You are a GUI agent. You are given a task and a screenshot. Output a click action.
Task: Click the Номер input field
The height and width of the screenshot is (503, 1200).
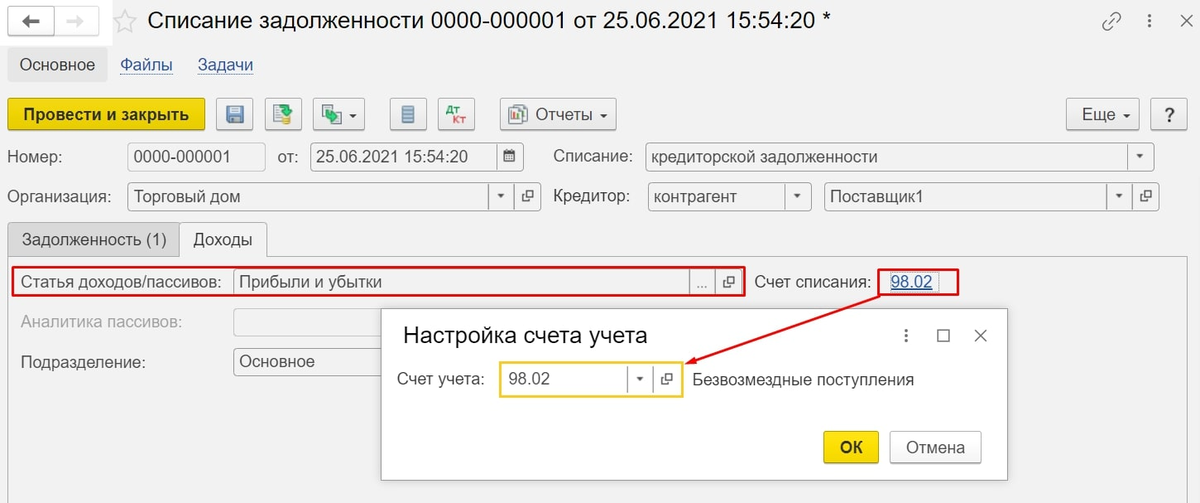(196, 157)
